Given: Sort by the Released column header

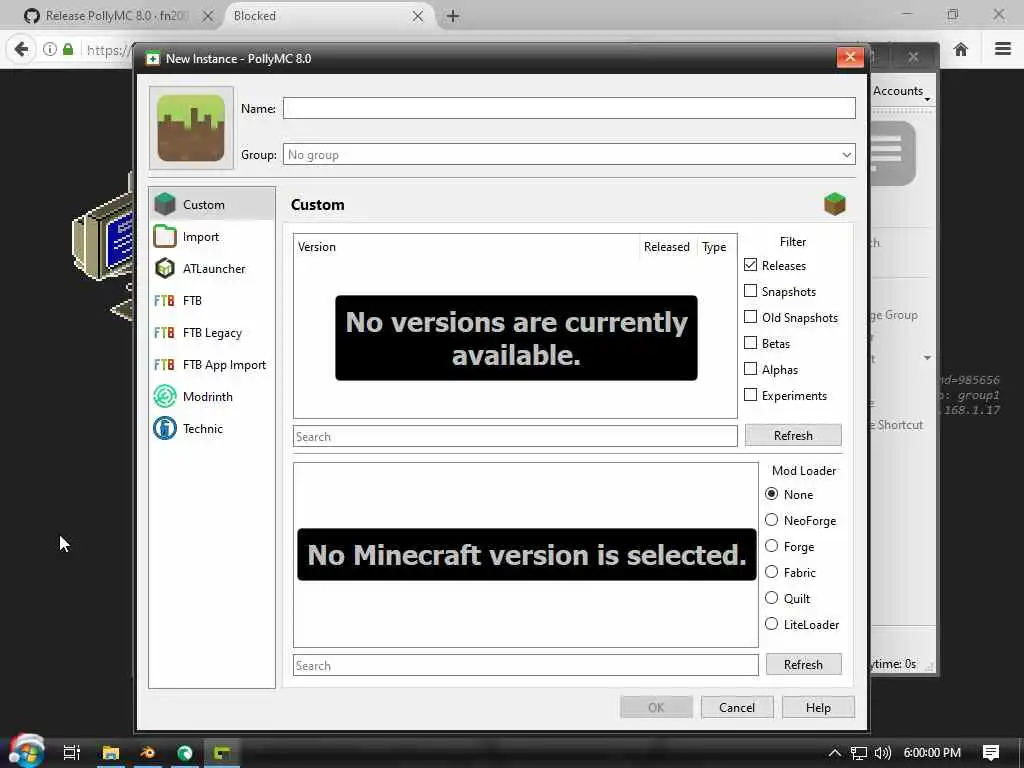Looking at the screenshot, I should [667, 247].
